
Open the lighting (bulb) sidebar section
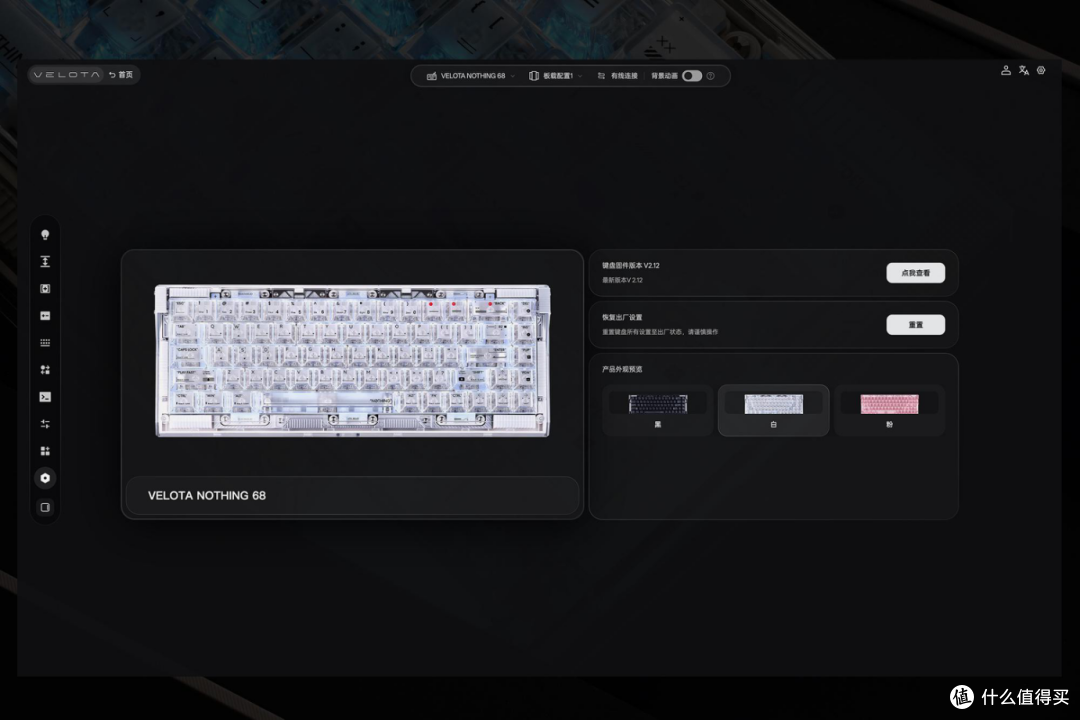45,235
